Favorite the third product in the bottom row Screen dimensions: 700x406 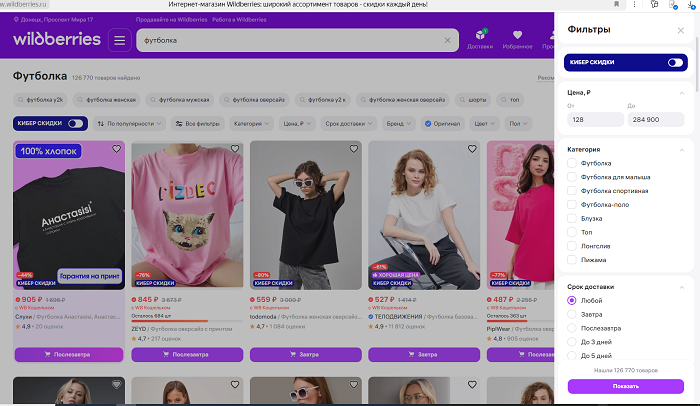point(354,384)
